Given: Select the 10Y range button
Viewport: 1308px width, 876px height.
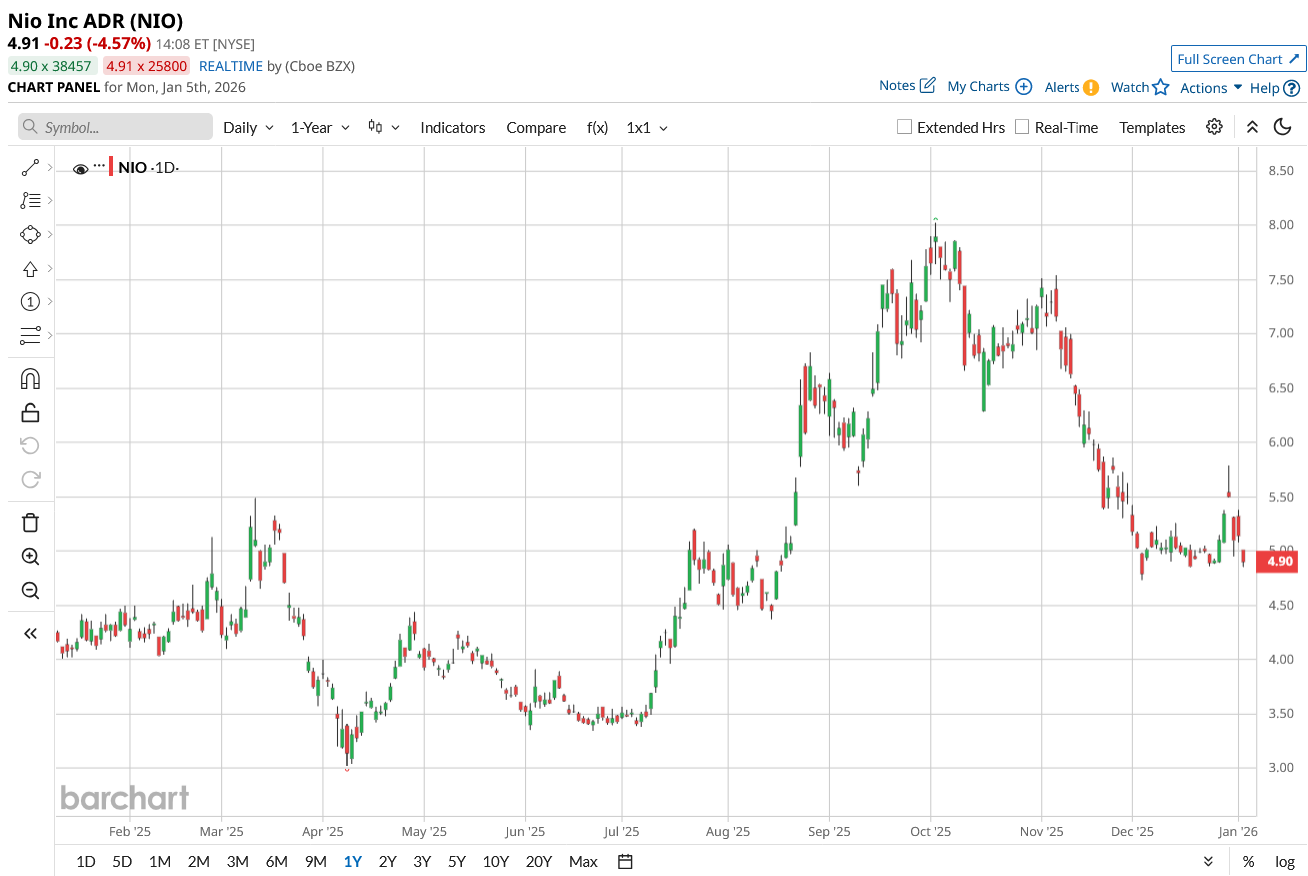Looking at the screenshot, I should click(x=495, y=861).
